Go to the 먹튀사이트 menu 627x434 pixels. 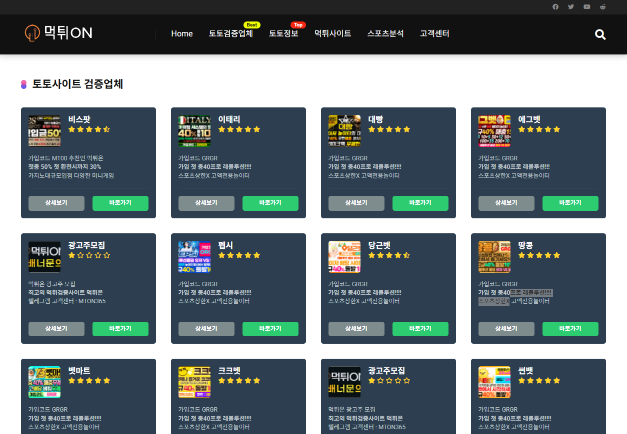(x=333, y=34)
